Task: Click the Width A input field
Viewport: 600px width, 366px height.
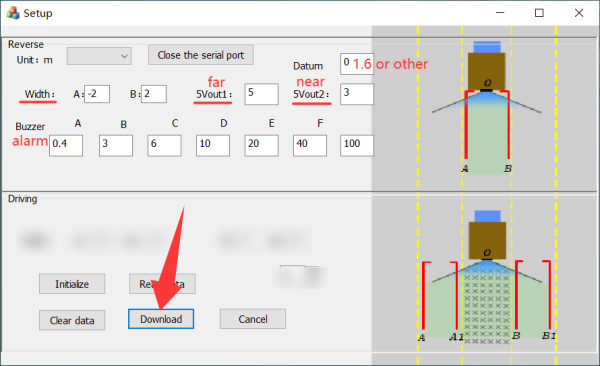Action: (97, 94)
